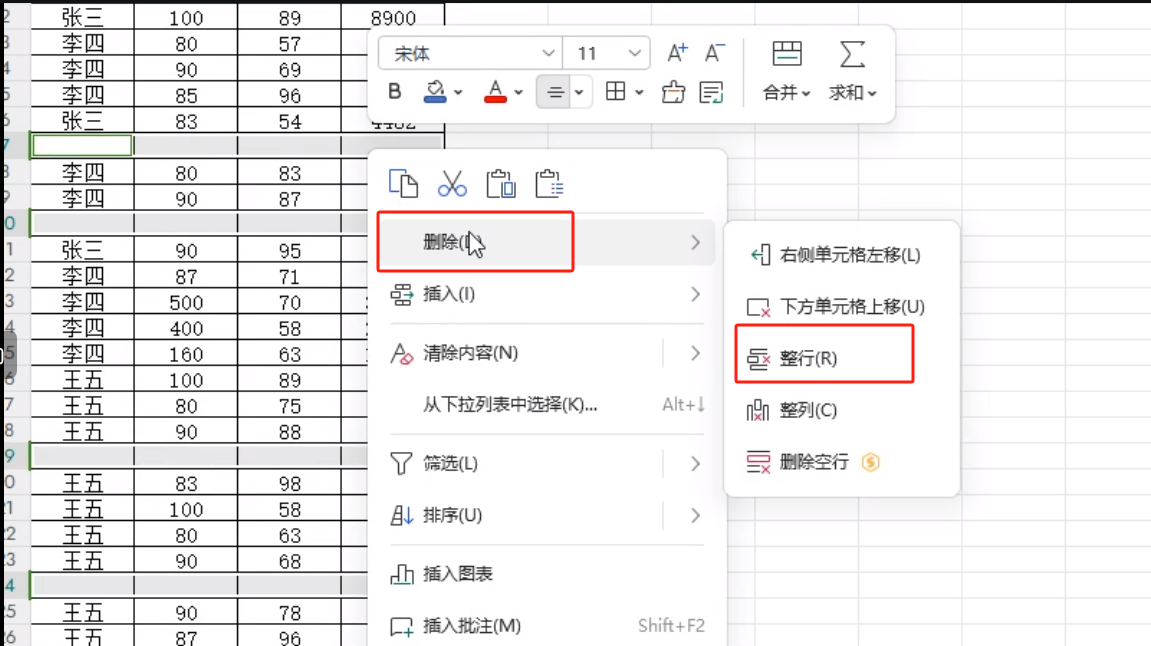Select 插入批注(M) insert comment
The image size is (1151, 646).
(545, 625)
